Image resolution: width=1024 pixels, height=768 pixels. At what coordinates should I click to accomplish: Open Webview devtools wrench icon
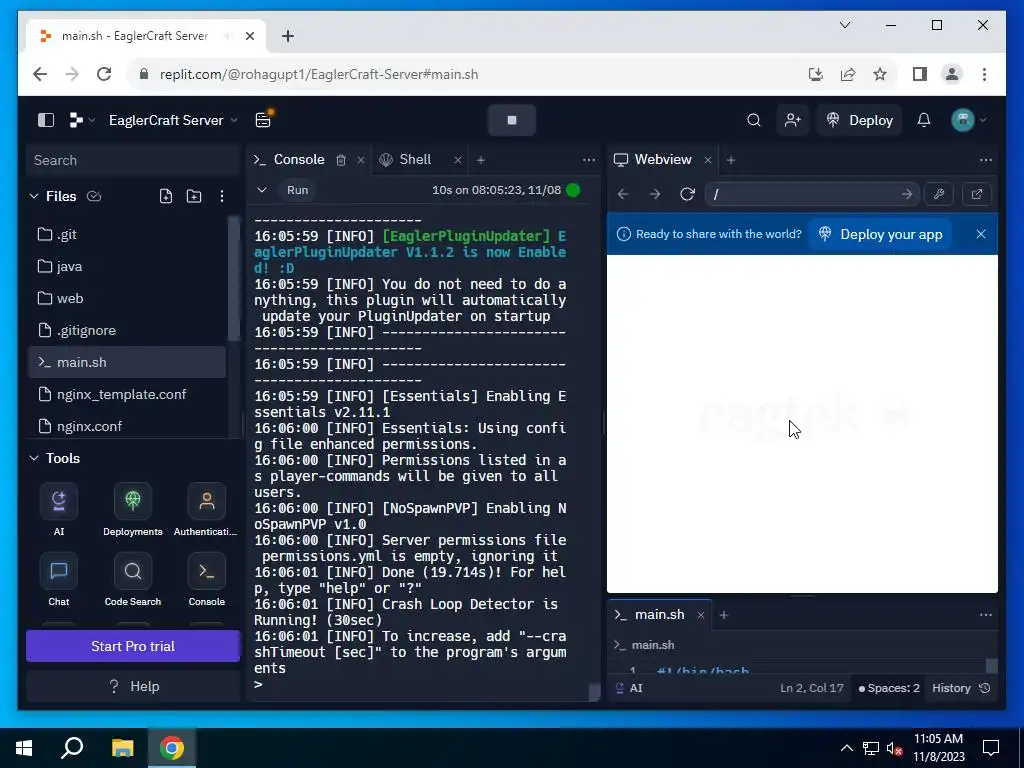coord(939,194)
